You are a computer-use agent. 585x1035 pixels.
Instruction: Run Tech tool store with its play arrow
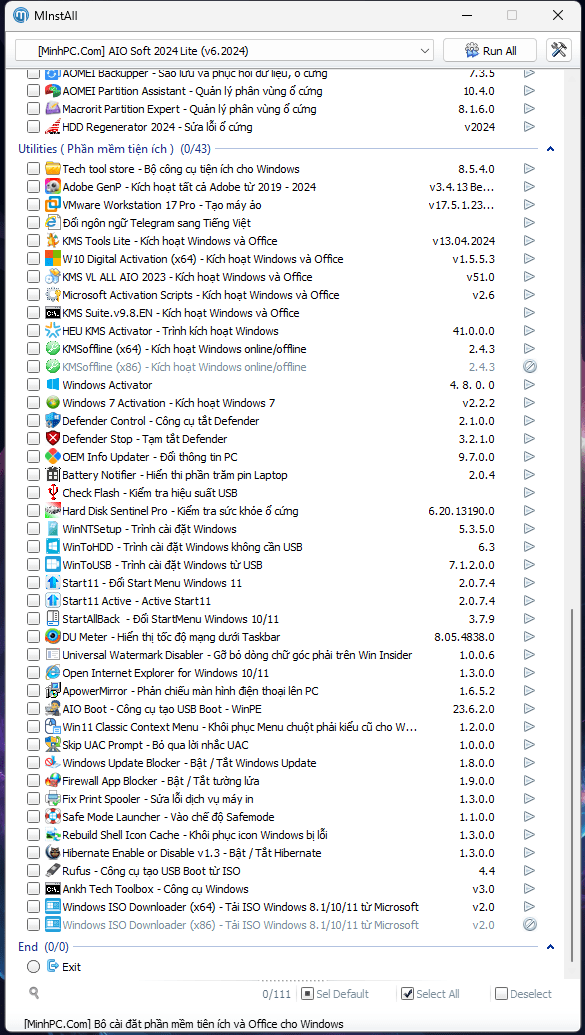[529, 169]
